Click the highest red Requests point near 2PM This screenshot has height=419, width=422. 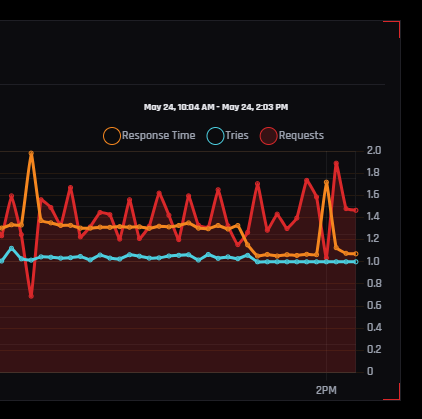[336, 163]
